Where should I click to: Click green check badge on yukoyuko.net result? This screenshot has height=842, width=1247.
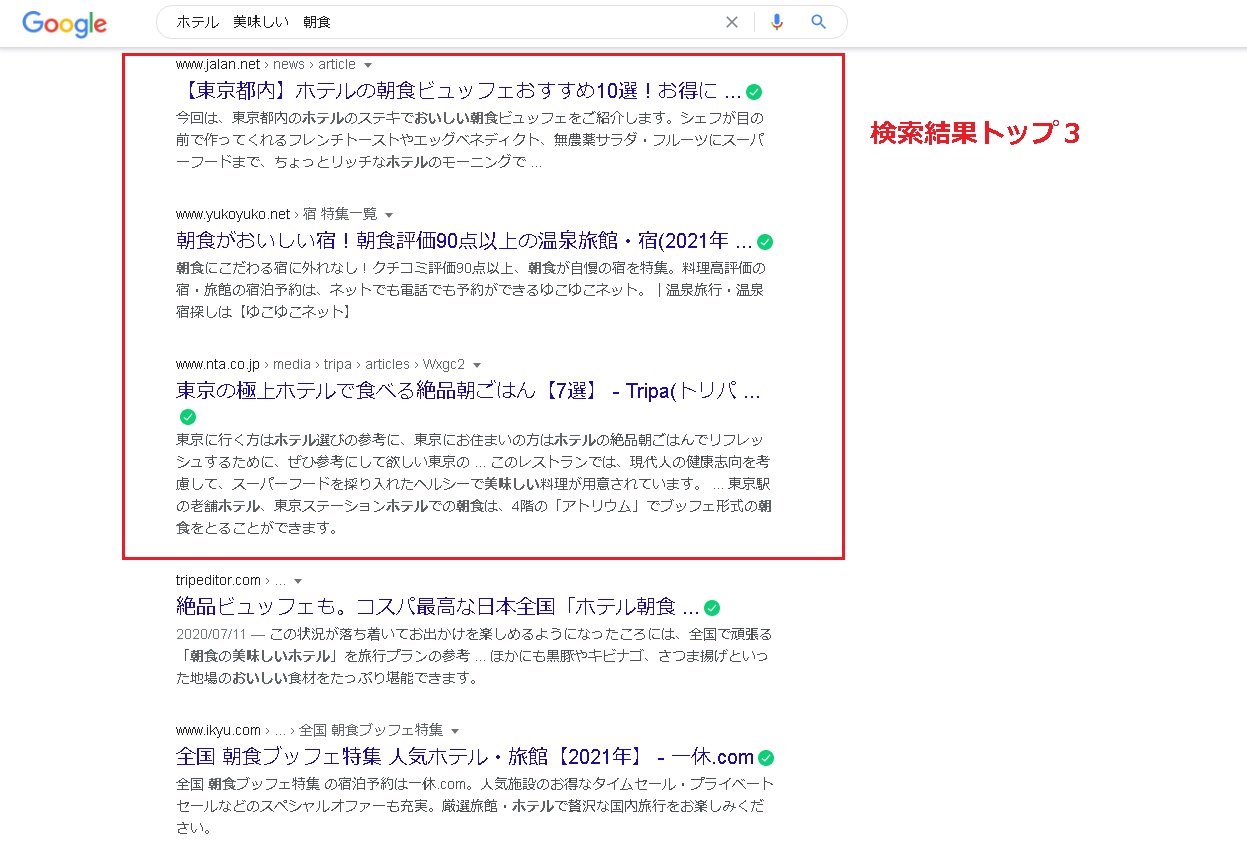[765, 242]
